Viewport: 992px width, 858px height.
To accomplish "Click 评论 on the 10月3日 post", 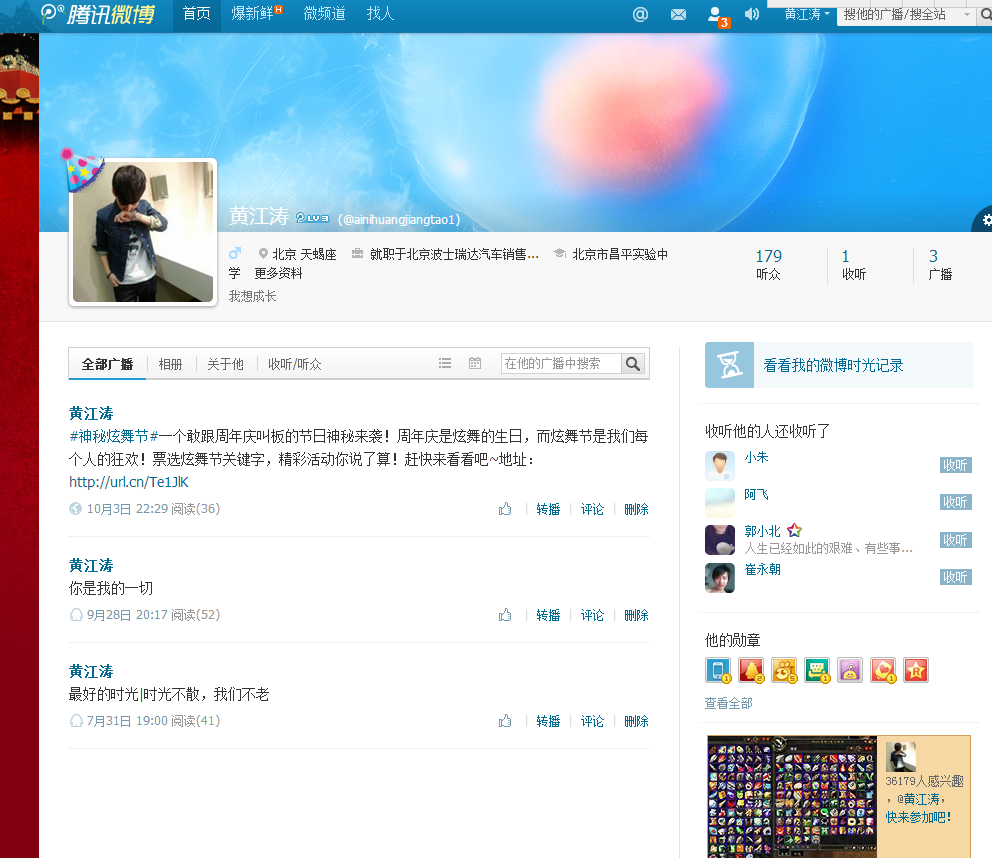I will 592,509.
